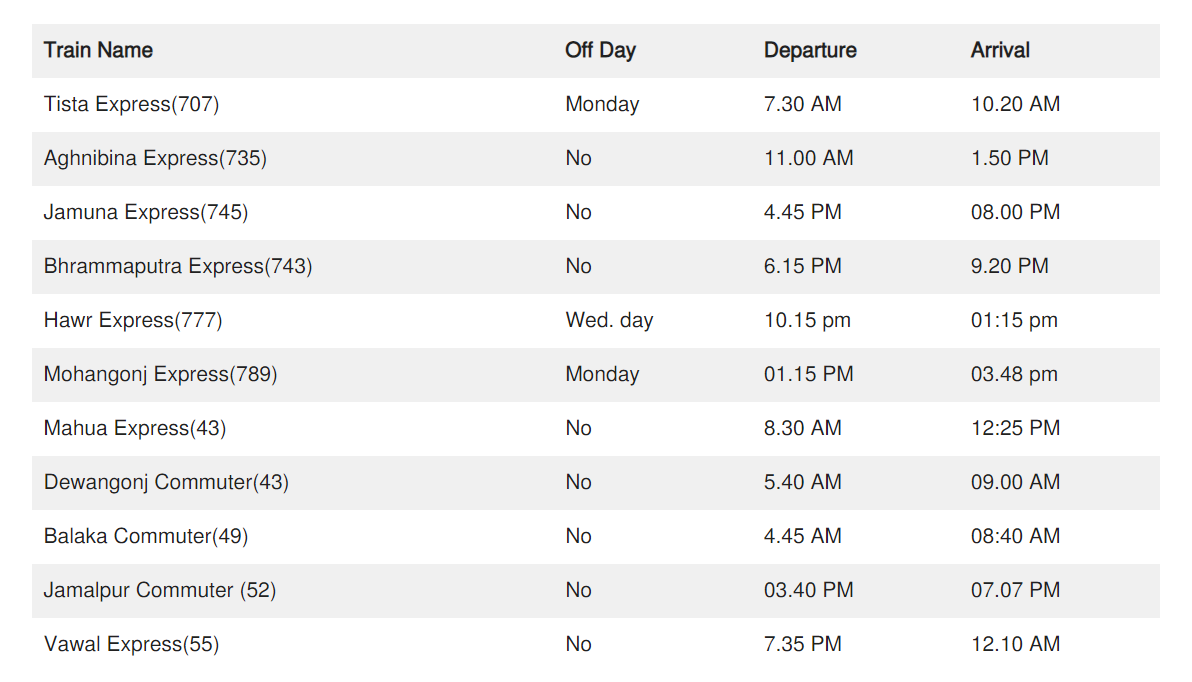The image size is (1192, 682).
Task: Click the Departure column header
Action: click(810, 50)
